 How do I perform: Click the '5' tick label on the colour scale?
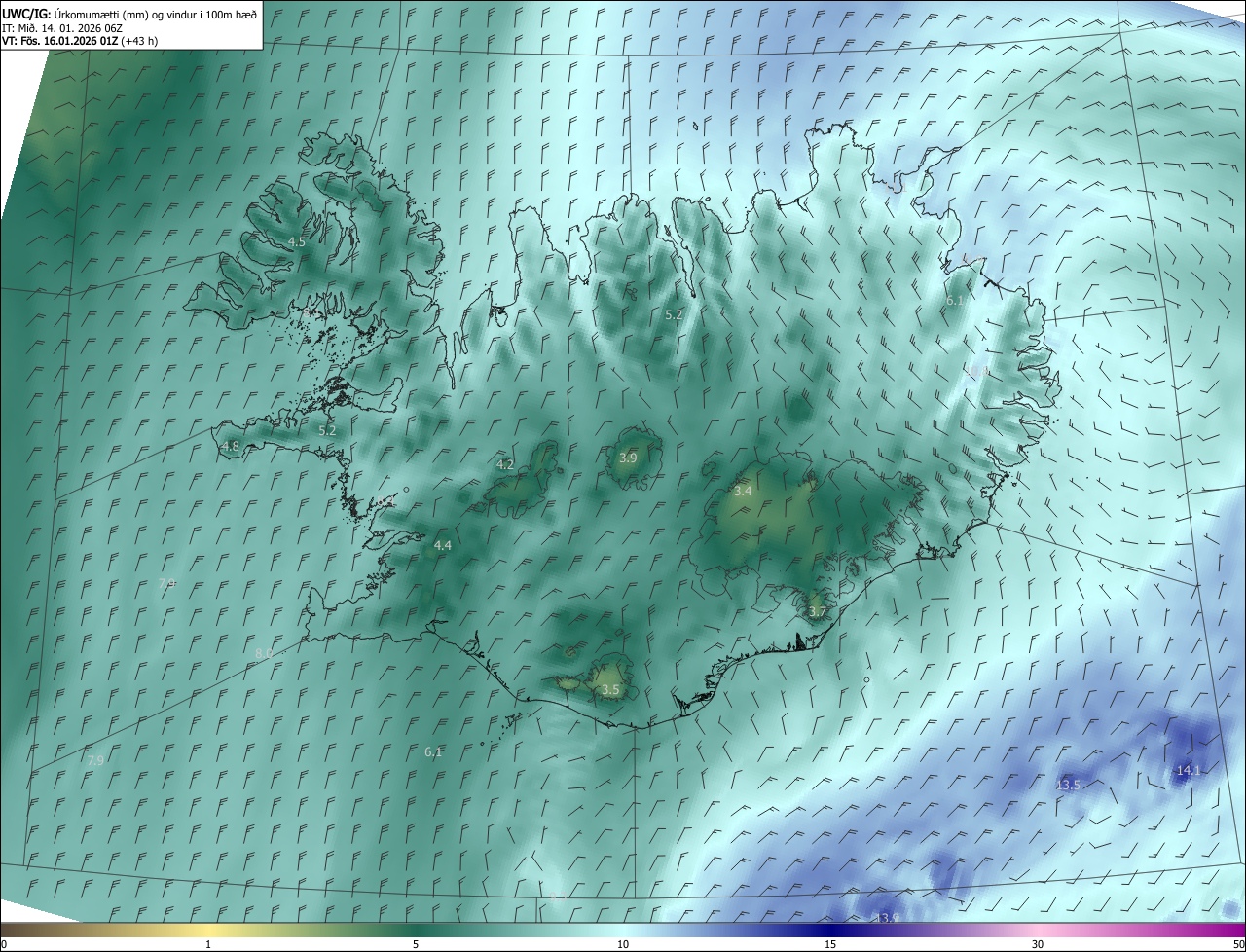coord(416,944)
